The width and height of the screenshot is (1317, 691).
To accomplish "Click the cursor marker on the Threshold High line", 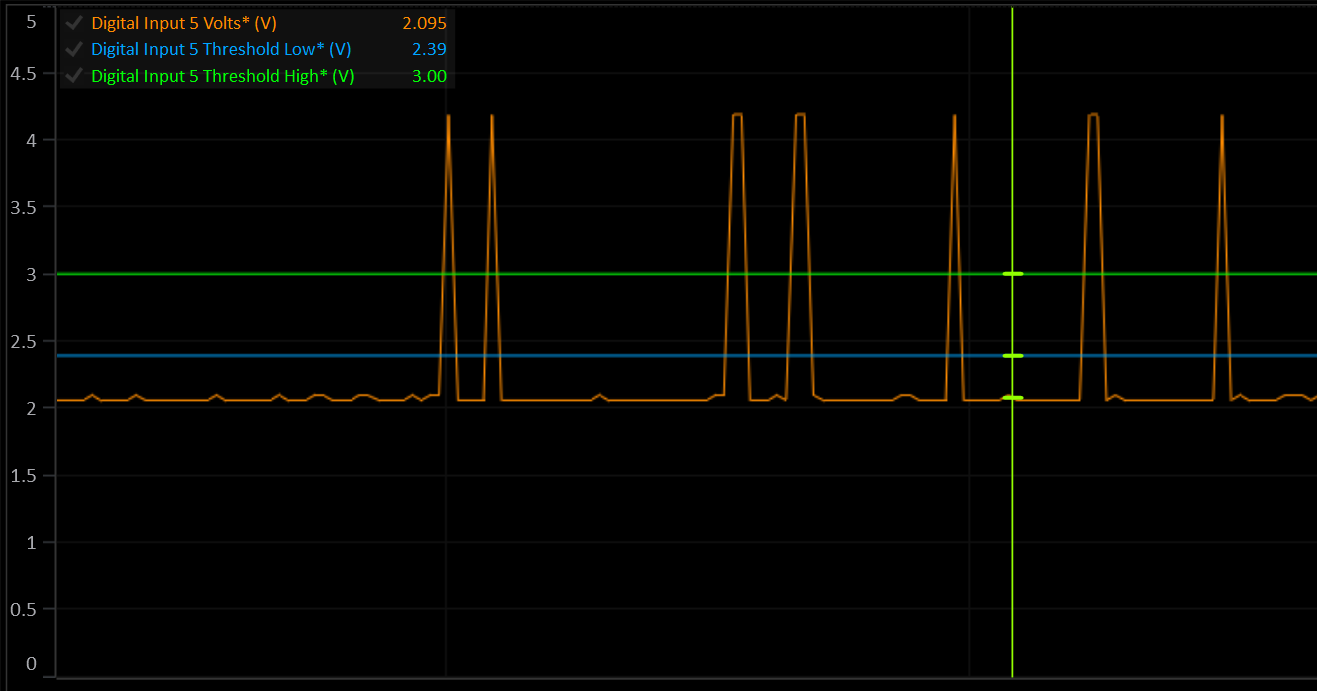I will (1012, 272).
